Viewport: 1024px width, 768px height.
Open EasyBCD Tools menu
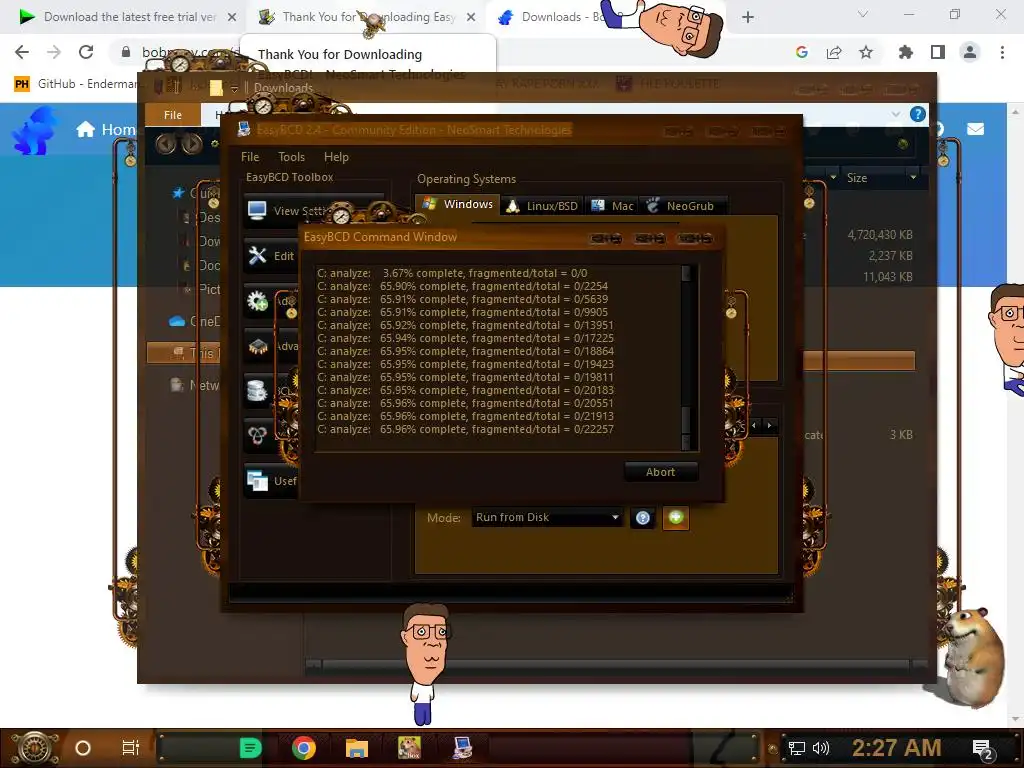tap(291, 157)
